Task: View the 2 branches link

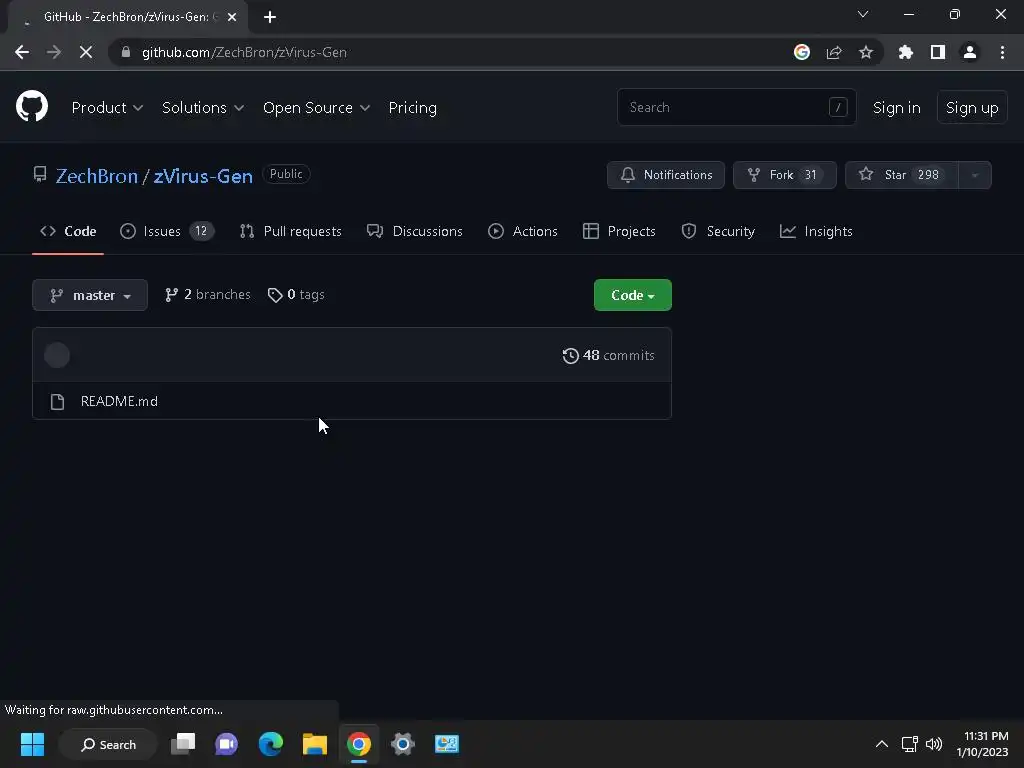Action: click(x=208, y=295)
